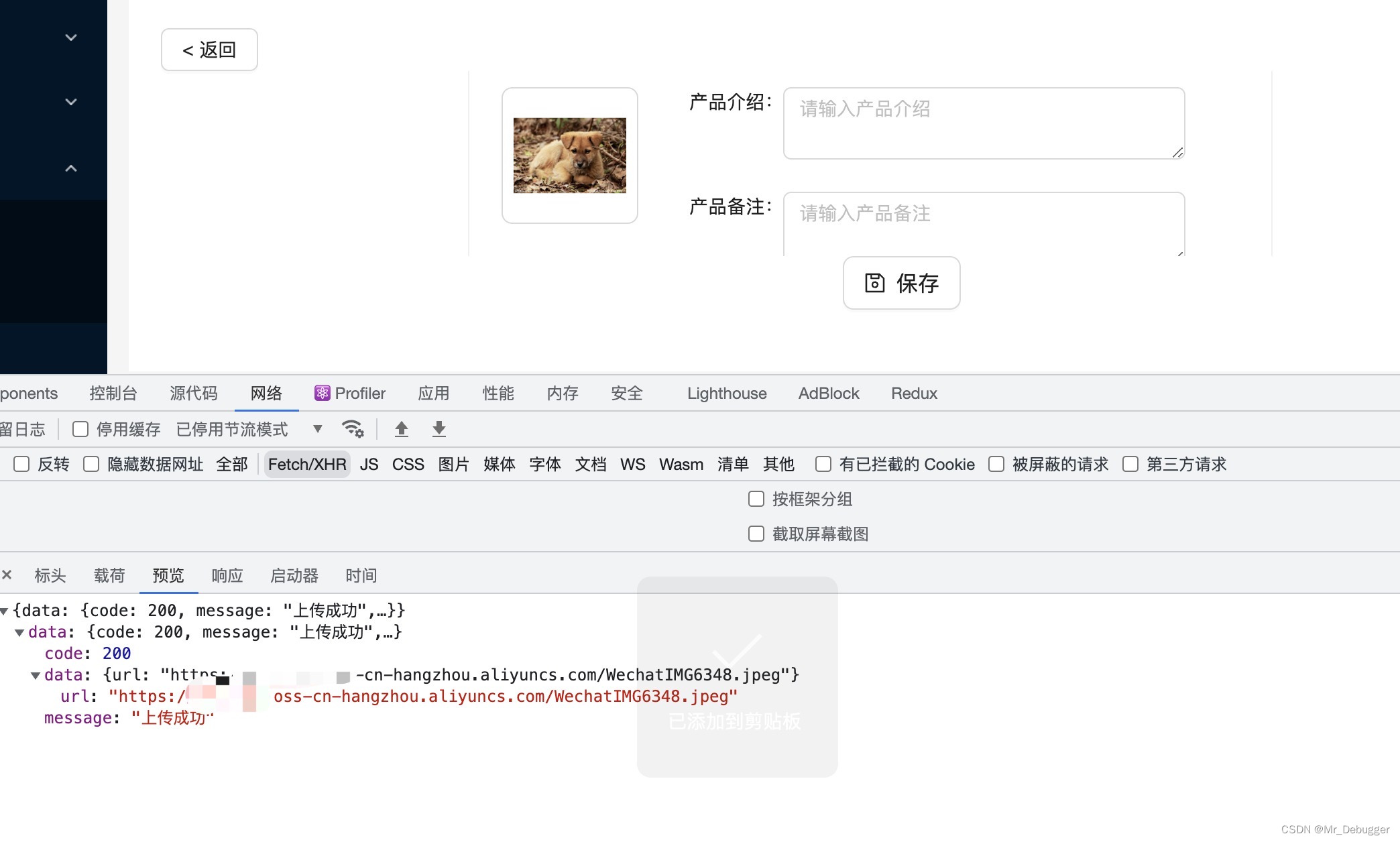Click the 返回 back button

[209, 50]
